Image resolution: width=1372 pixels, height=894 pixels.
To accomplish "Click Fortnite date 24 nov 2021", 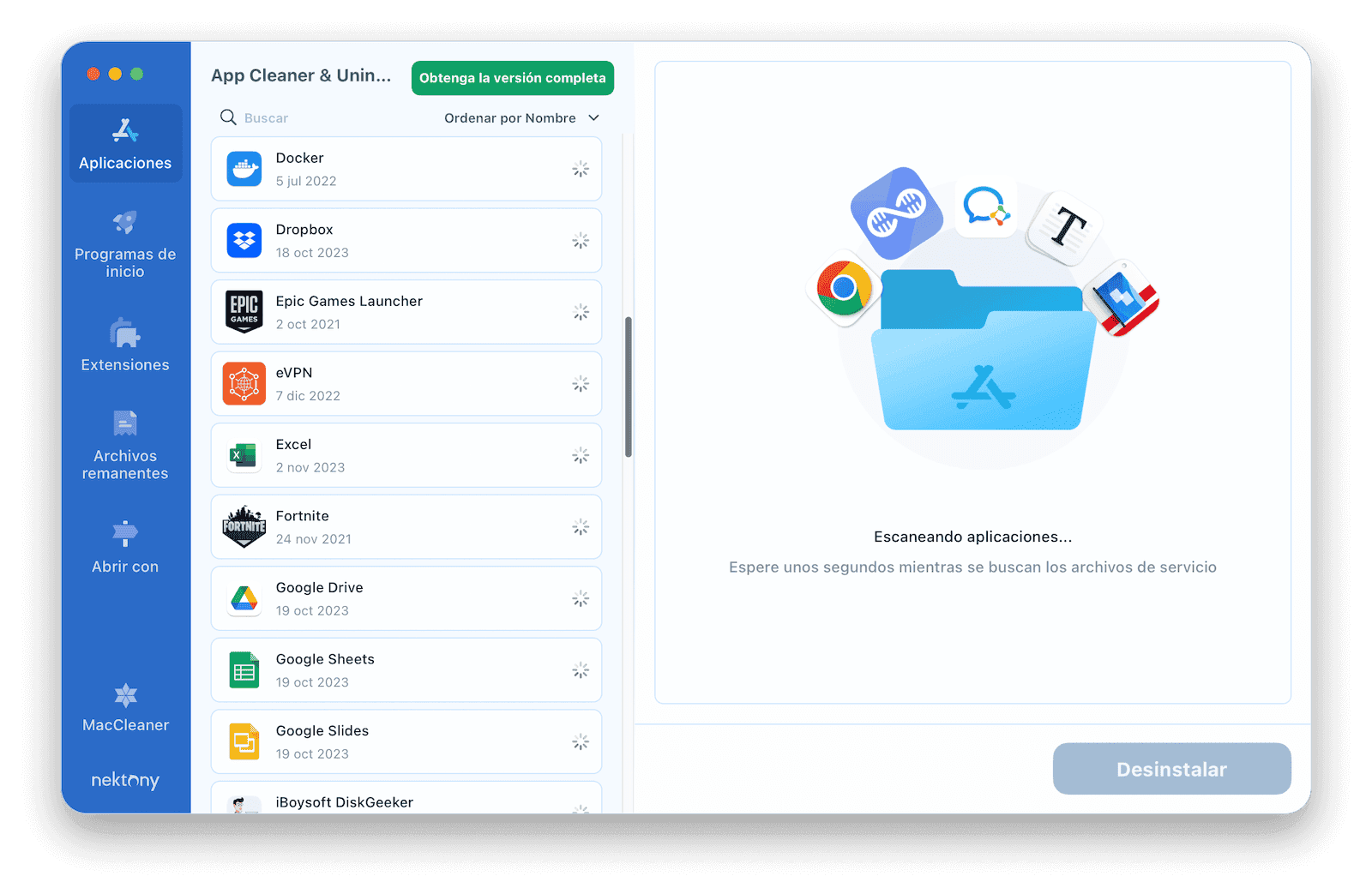I will pyautogui.click(x=314, y=539).
